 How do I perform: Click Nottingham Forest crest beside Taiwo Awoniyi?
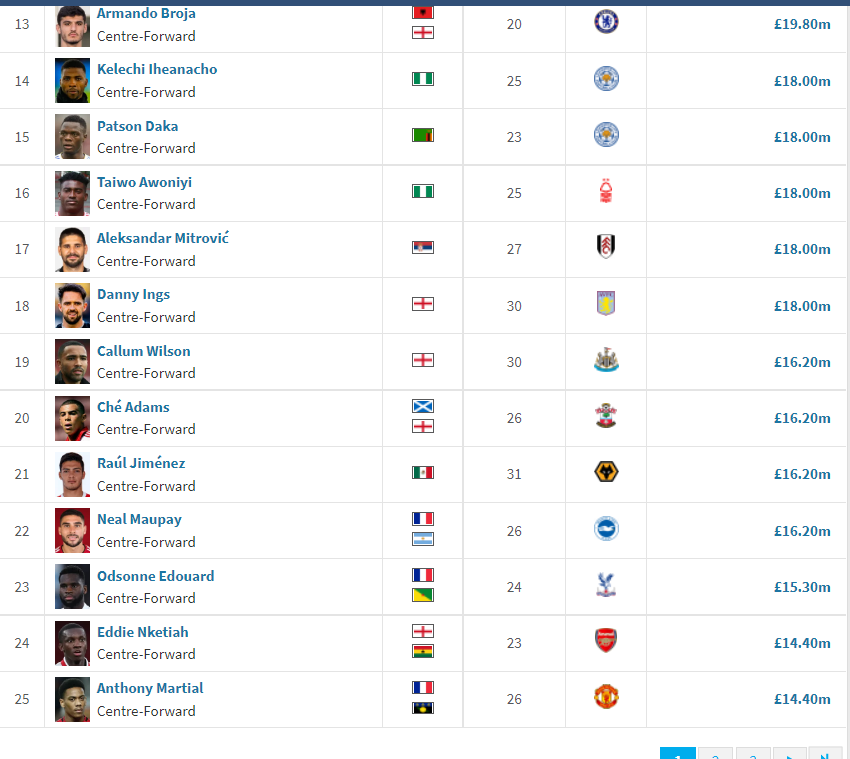606,191
